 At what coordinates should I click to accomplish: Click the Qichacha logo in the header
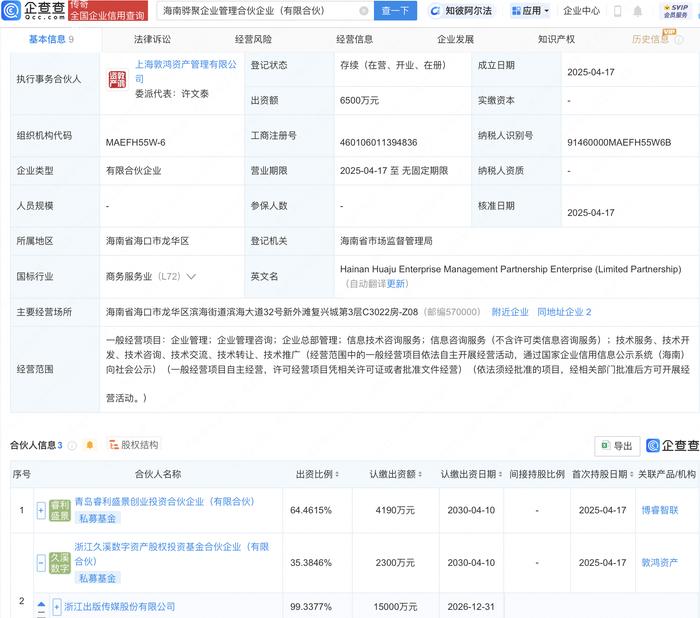(x=34, y=11)
